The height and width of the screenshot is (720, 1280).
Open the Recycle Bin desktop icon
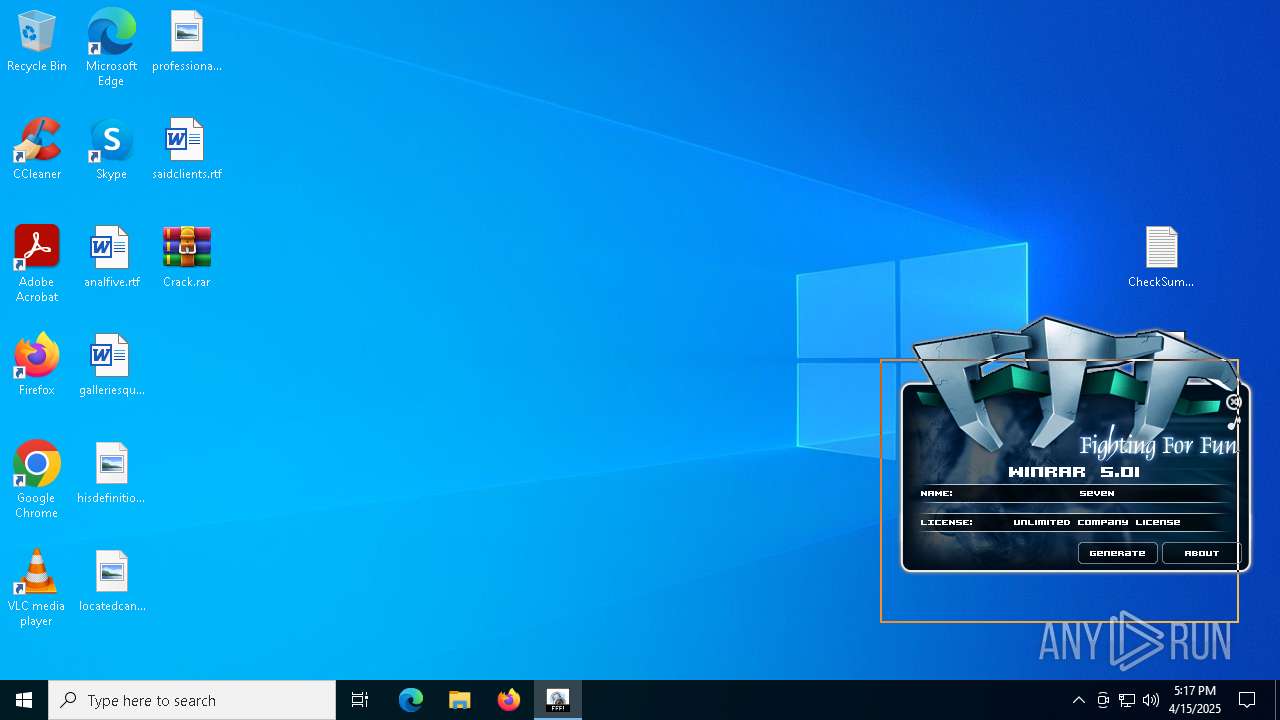(37, 42)
